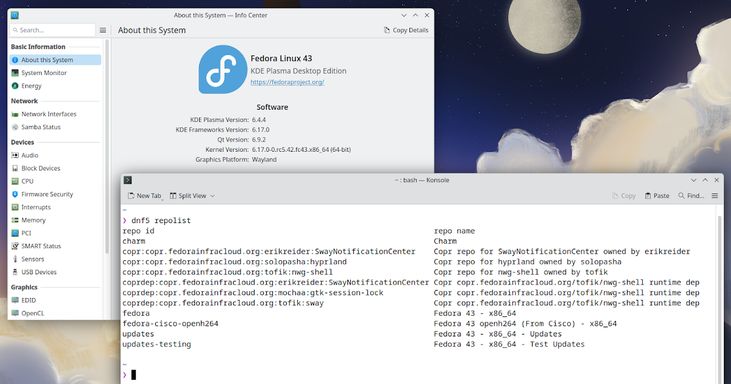Click Copy Details button
This screenshot has width=731, height=384.
[x=406, y=30]
